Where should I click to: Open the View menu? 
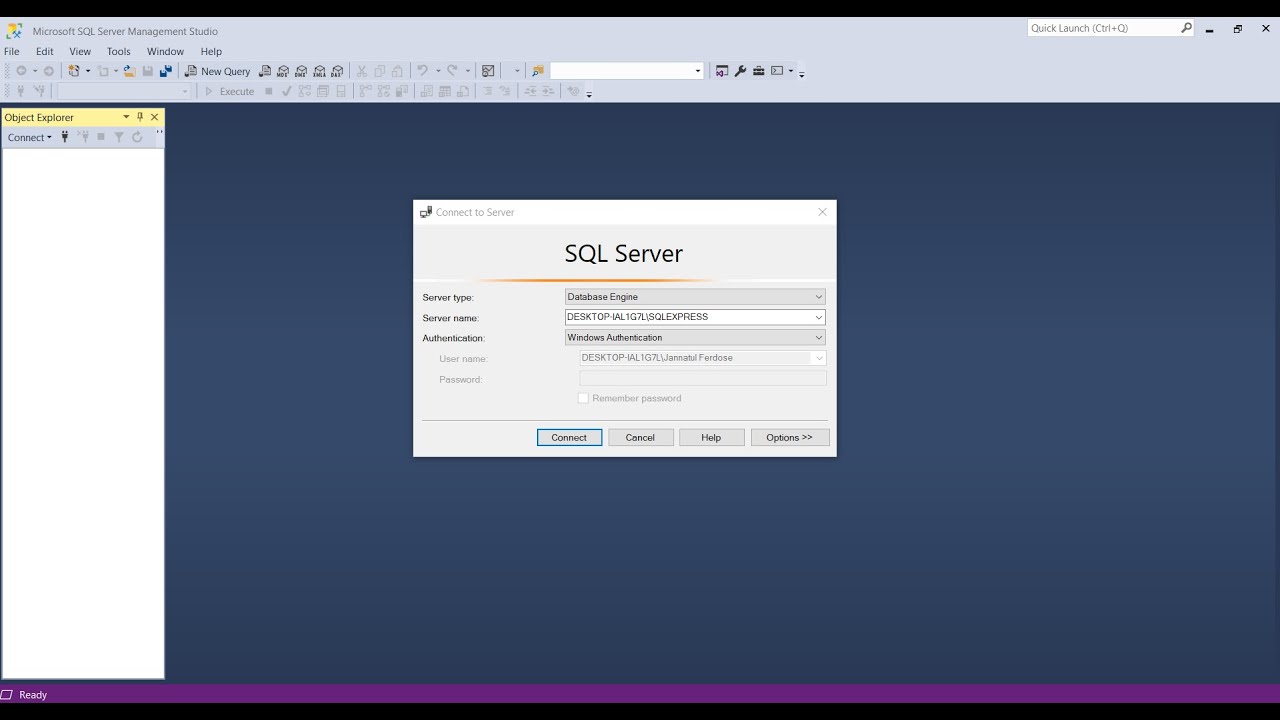point(80,51)
